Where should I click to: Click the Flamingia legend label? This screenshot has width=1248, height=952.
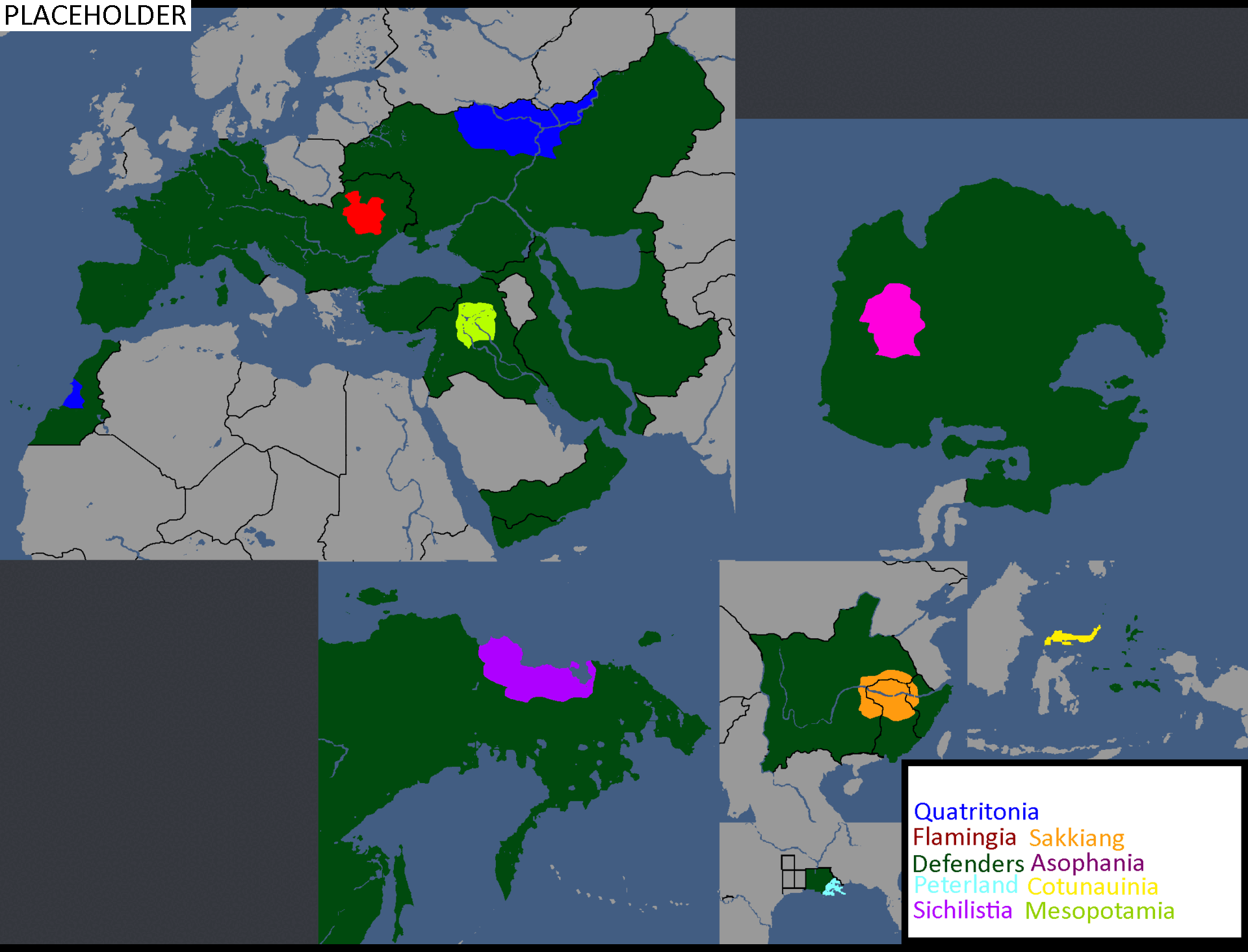tap(964, 838)
